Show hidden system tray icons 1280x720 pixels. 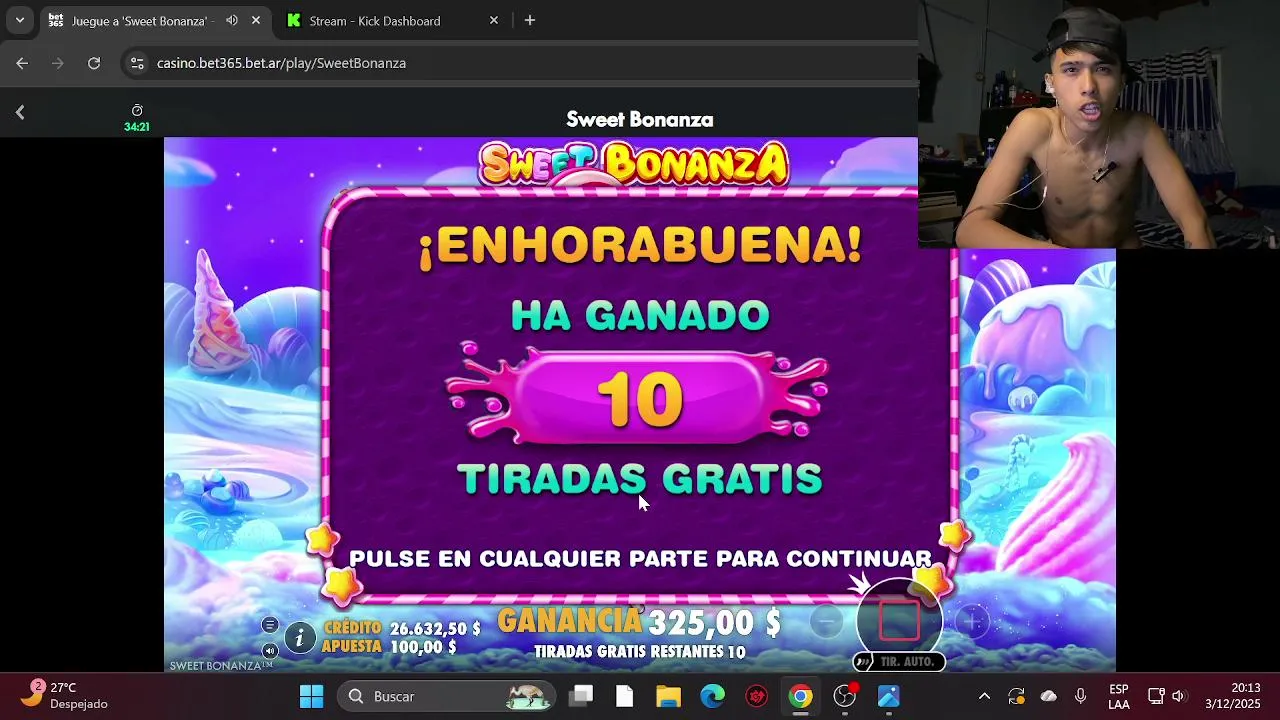click(x=984, y=696)
